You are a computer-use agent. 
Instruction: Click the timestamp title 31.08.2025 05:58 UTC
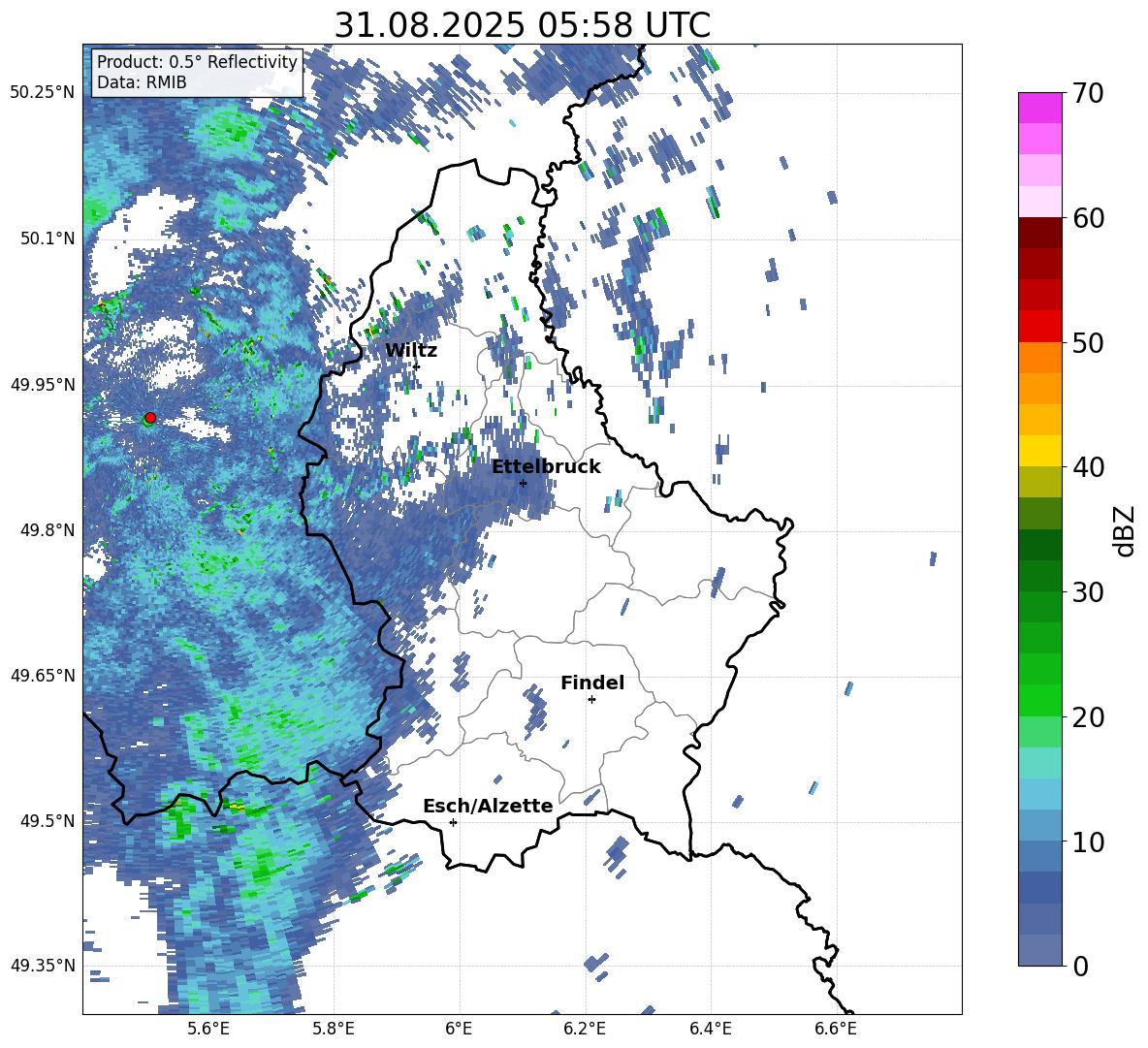tap(522, 25)
